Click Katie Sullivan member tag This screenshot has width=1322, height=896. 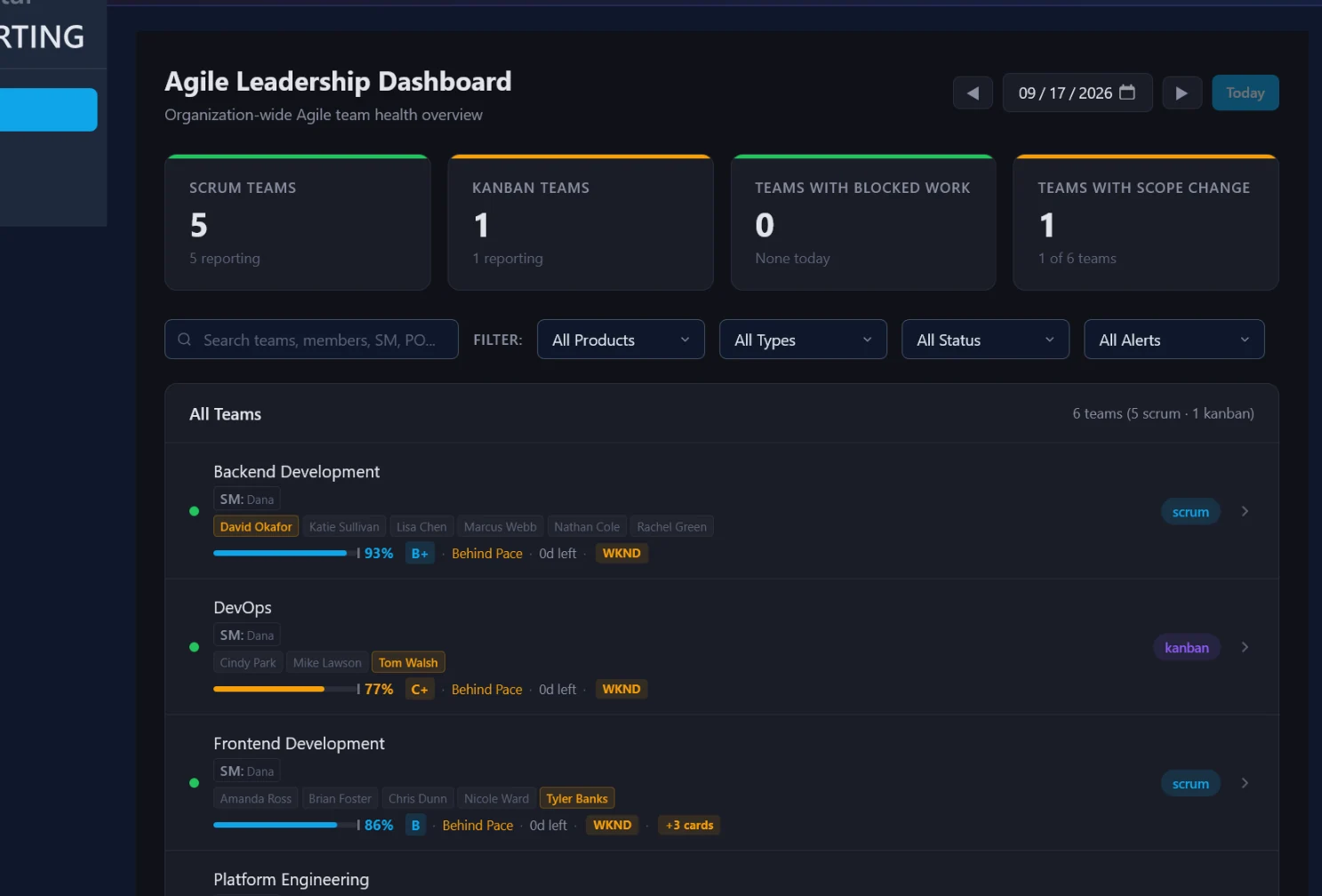click(344, 526)
